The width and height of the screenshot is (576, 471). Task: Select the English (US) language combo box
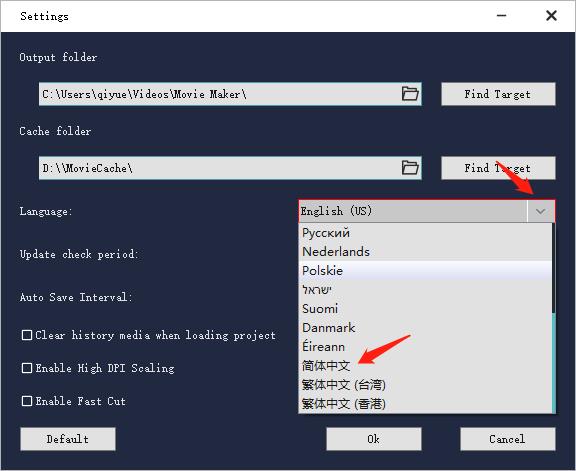pyautogui.click(x=426, y=211)
